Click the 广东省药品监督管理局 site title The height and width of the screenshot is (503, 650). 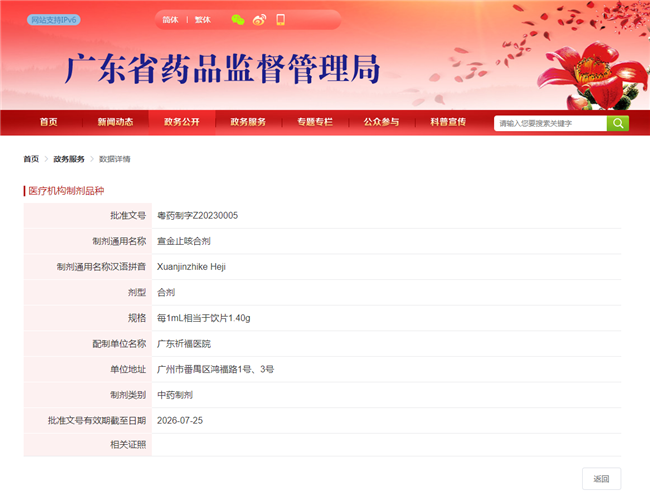pos(222,69)
